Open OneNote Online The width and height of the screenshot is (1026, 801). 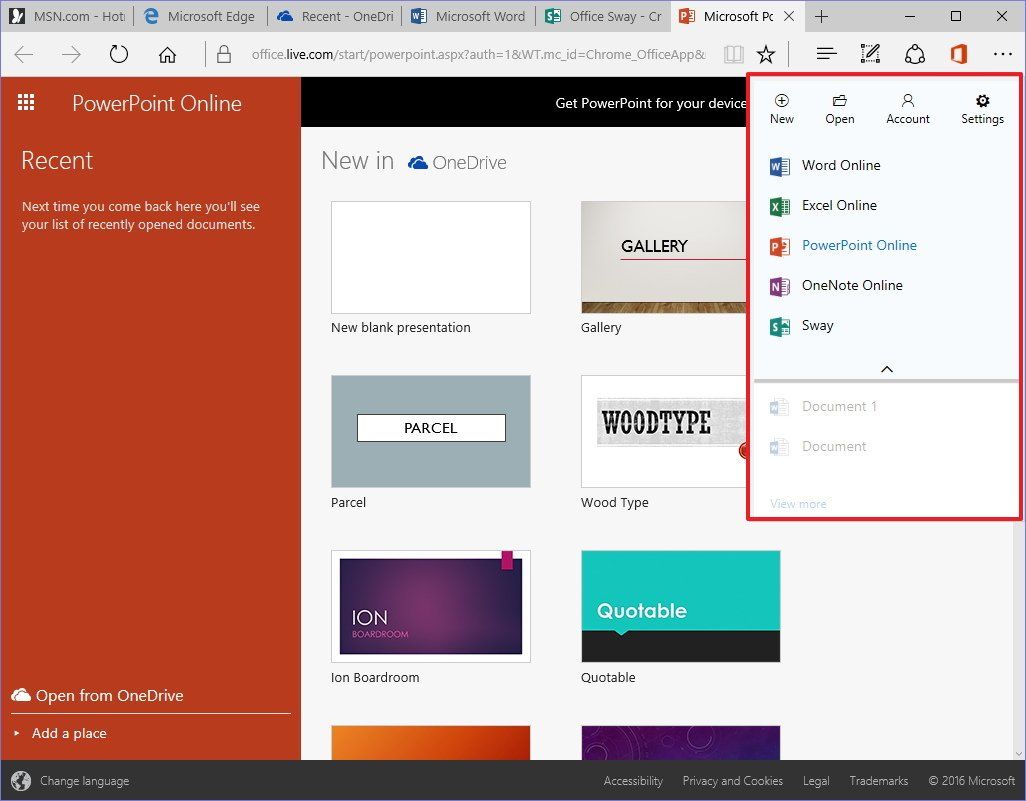tap(851, 285)
